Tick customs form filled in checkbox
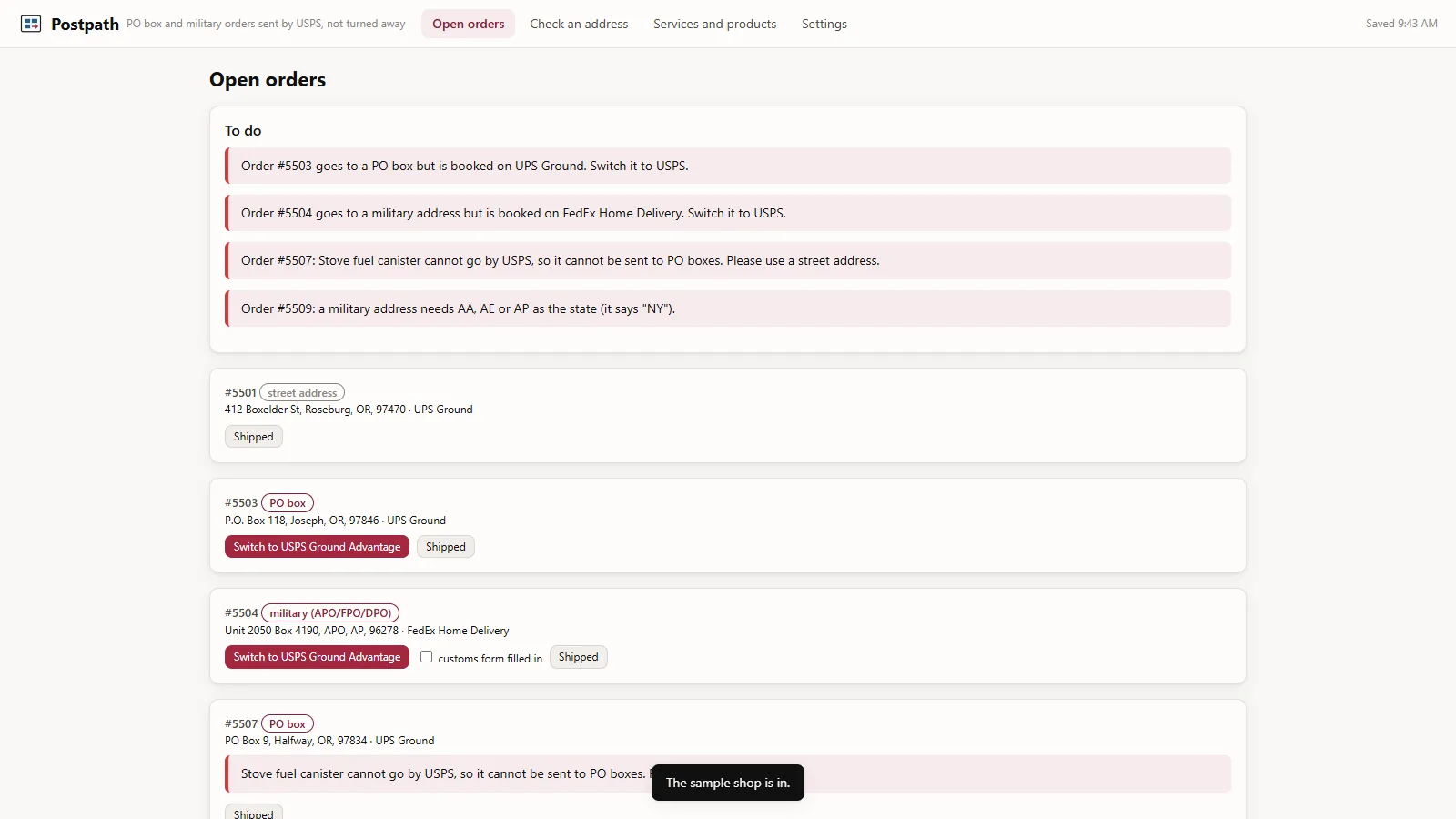 pyautogui.click(x=426, y=657)
